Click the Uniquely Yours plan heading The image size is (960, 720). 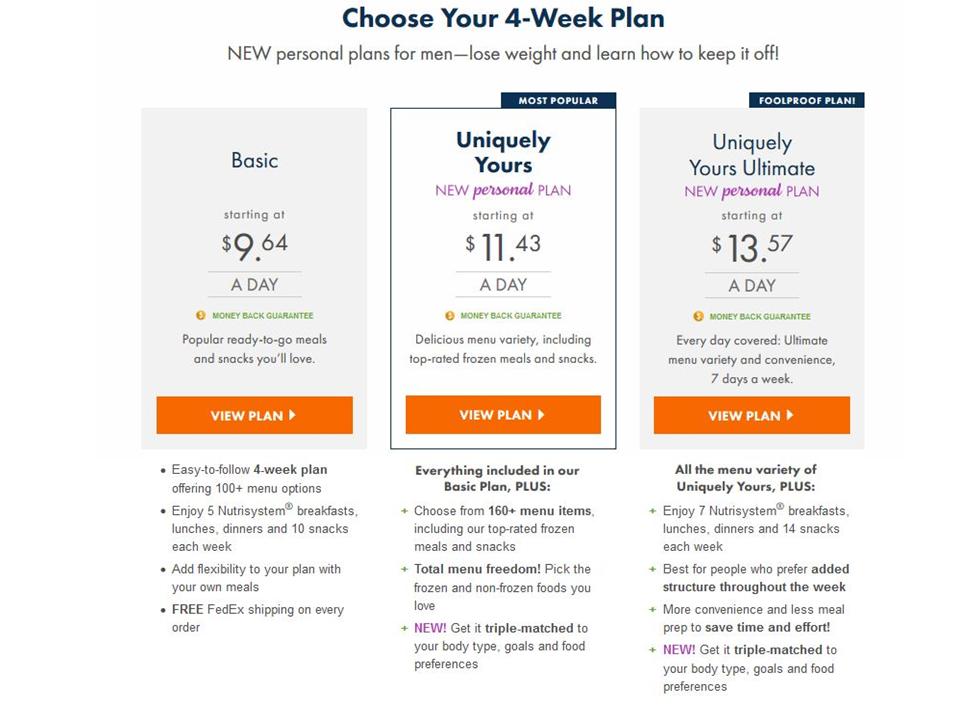point(503,152)
